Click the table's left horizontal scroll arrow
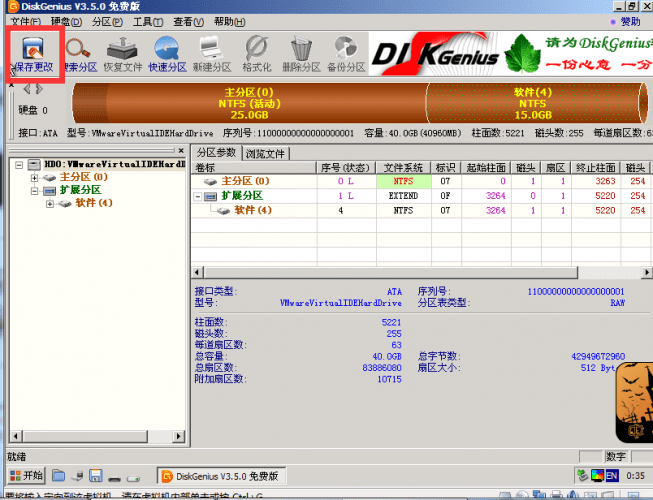The width and height of the screenshot is (653, 500). [197, 273]
